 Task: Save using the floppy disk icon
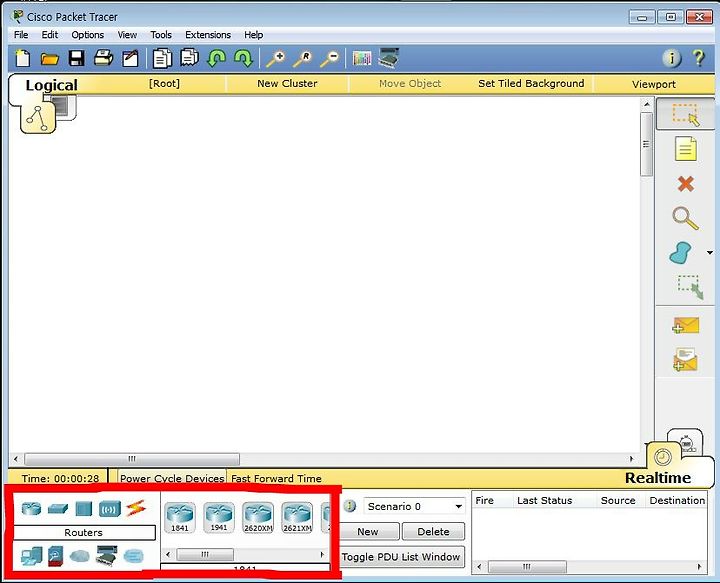(76, 58)
